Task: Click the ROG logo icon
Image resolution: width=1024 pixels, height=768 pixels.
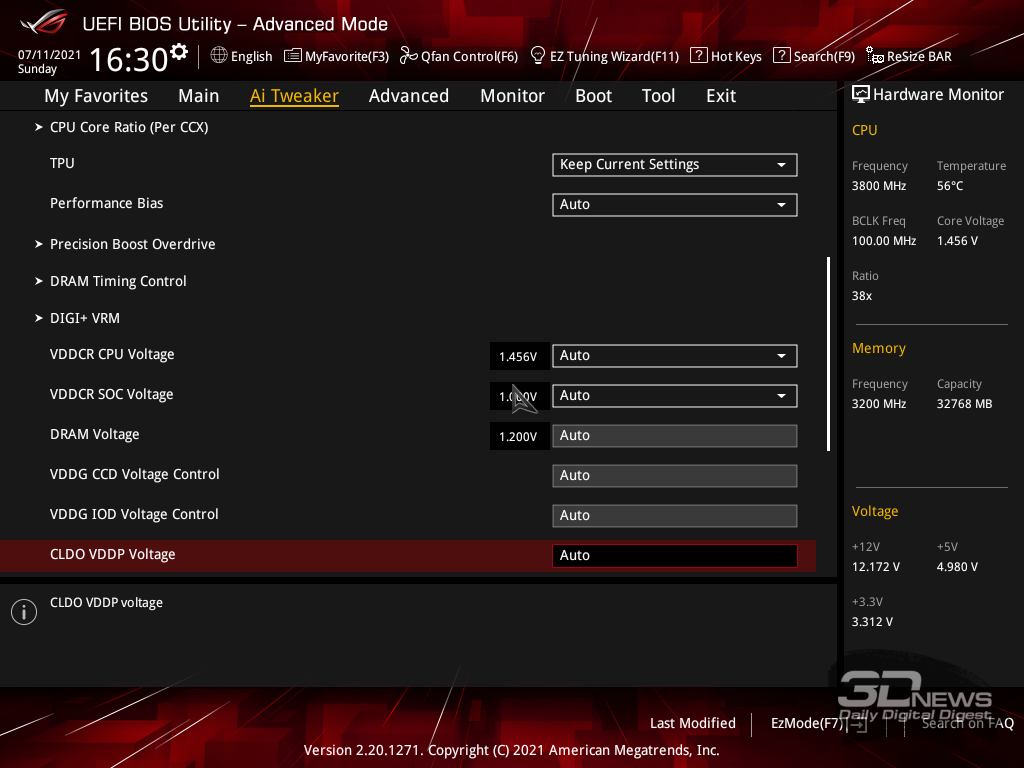Action: point(44,22)
